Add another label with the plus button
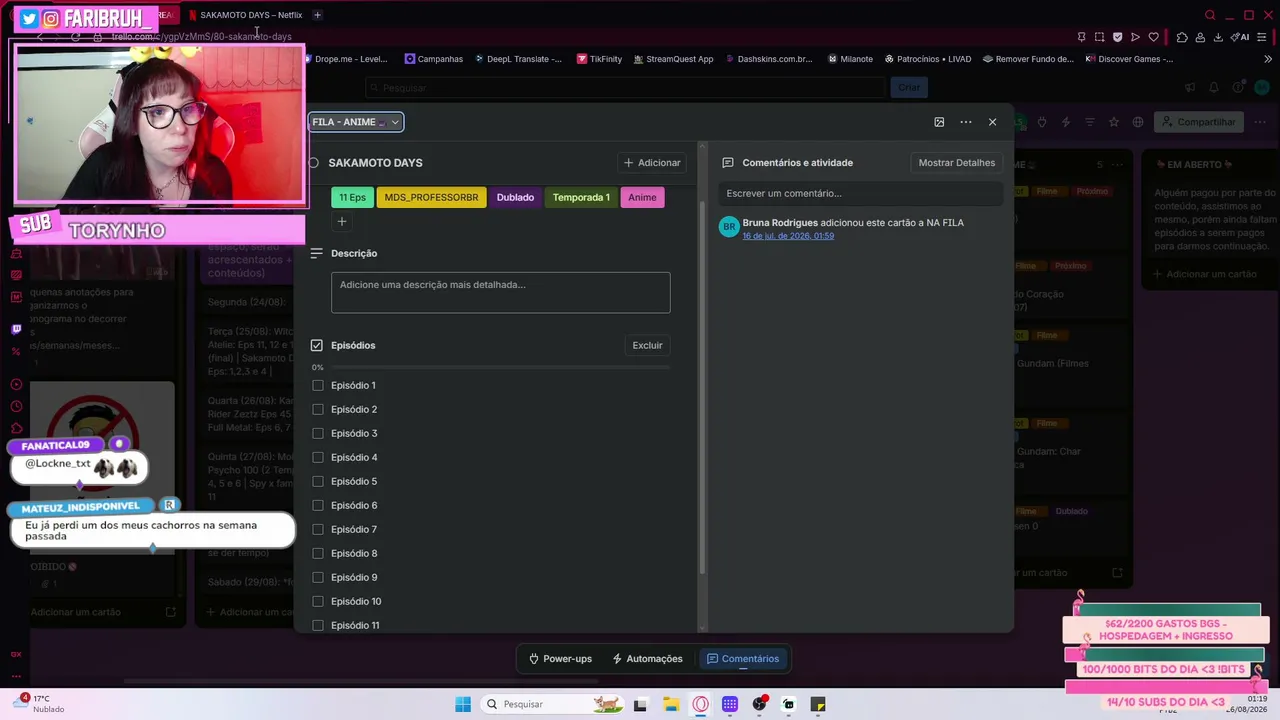The width and height of the screenshot is (1280, 720). pyautogui.click(x=342, y=221)
